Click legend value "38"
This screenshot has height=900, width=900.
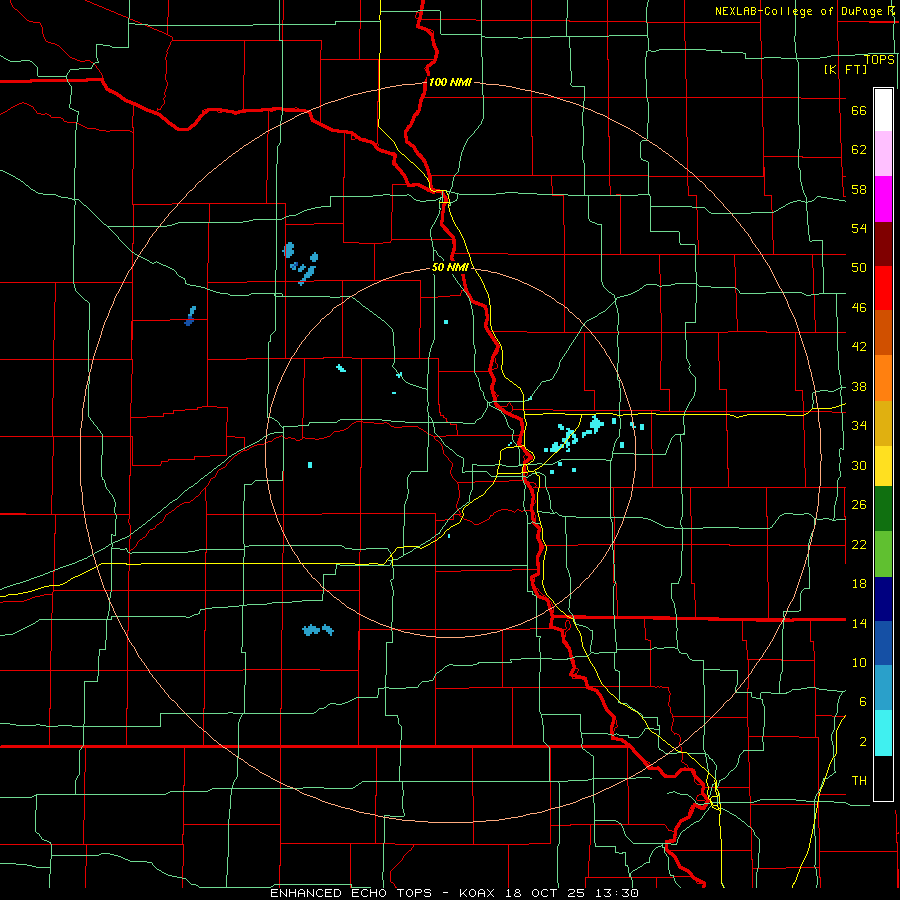point(859,386)
